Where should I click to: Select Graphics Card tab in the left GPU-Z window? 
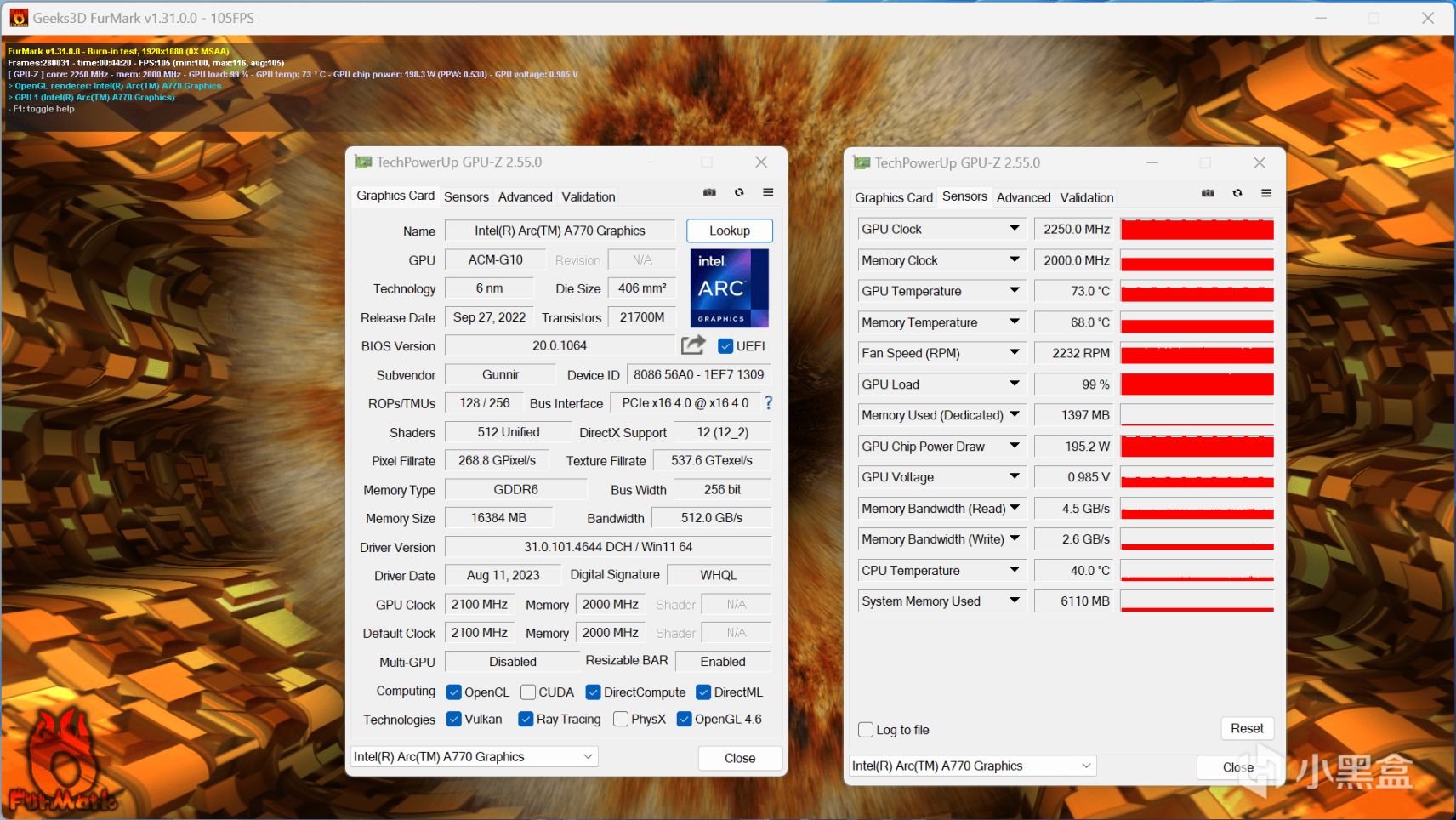pyautogui.click(x=395, y=196)
